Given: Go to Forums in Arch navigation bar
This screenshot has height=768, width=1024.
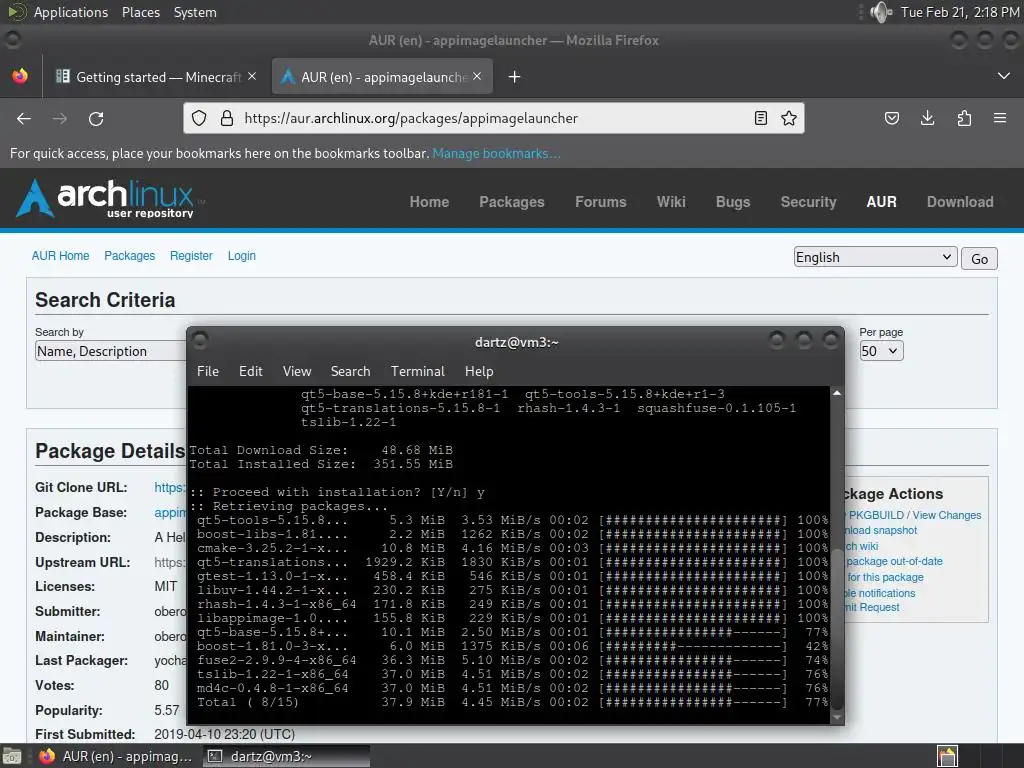Looking at the screenshot, I should coord(601,202).
